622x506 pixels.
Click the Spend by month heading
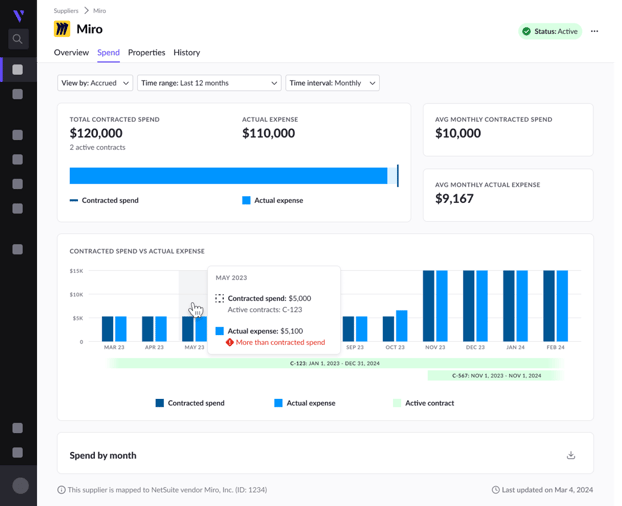(103, 455)
